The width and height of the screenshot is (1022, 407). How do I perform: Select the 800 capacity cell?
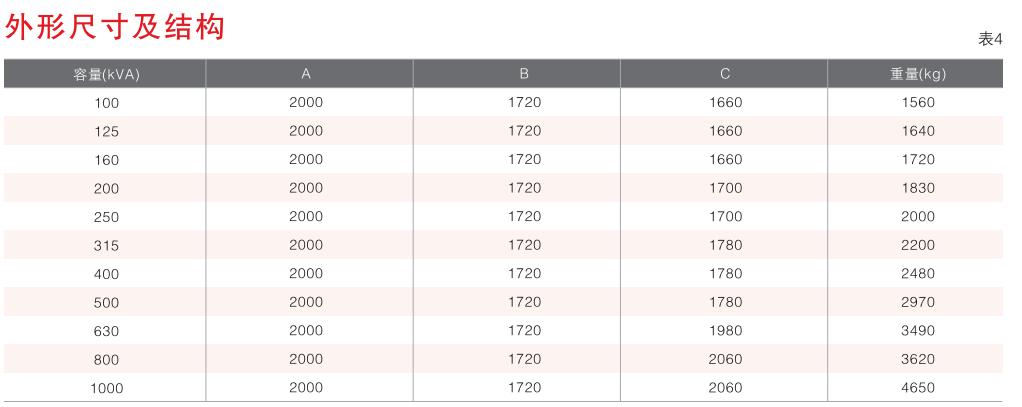click(x=106, y=359)
